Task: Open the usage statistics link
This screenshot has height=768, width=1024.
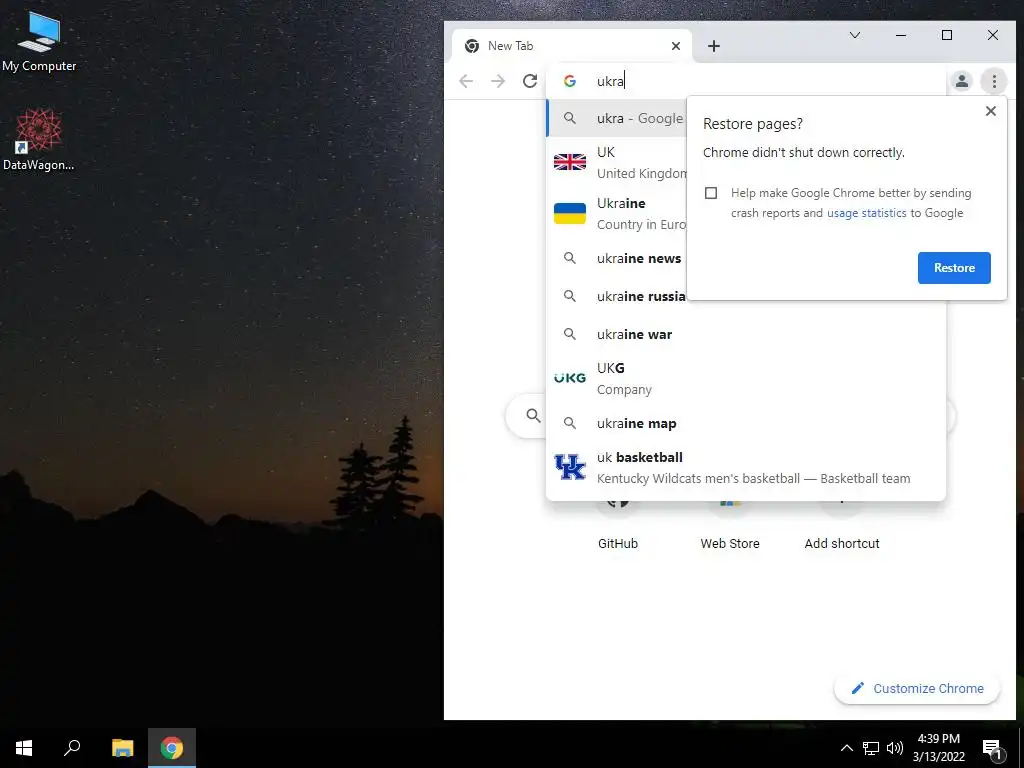Action: click(x=867, y=213)
